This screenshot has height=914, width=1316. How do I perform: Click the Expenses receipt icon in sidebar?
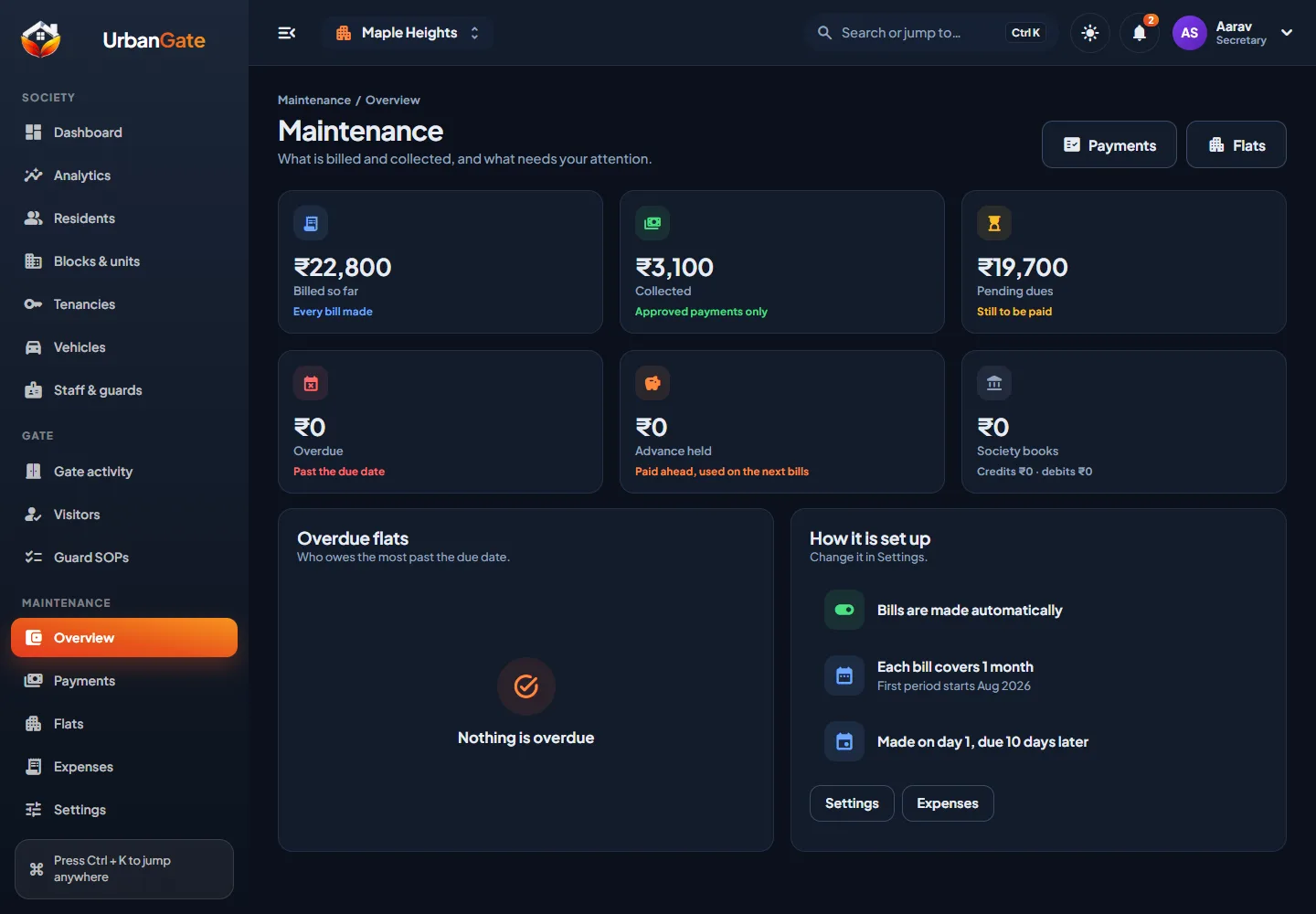[x=34, y=767]
